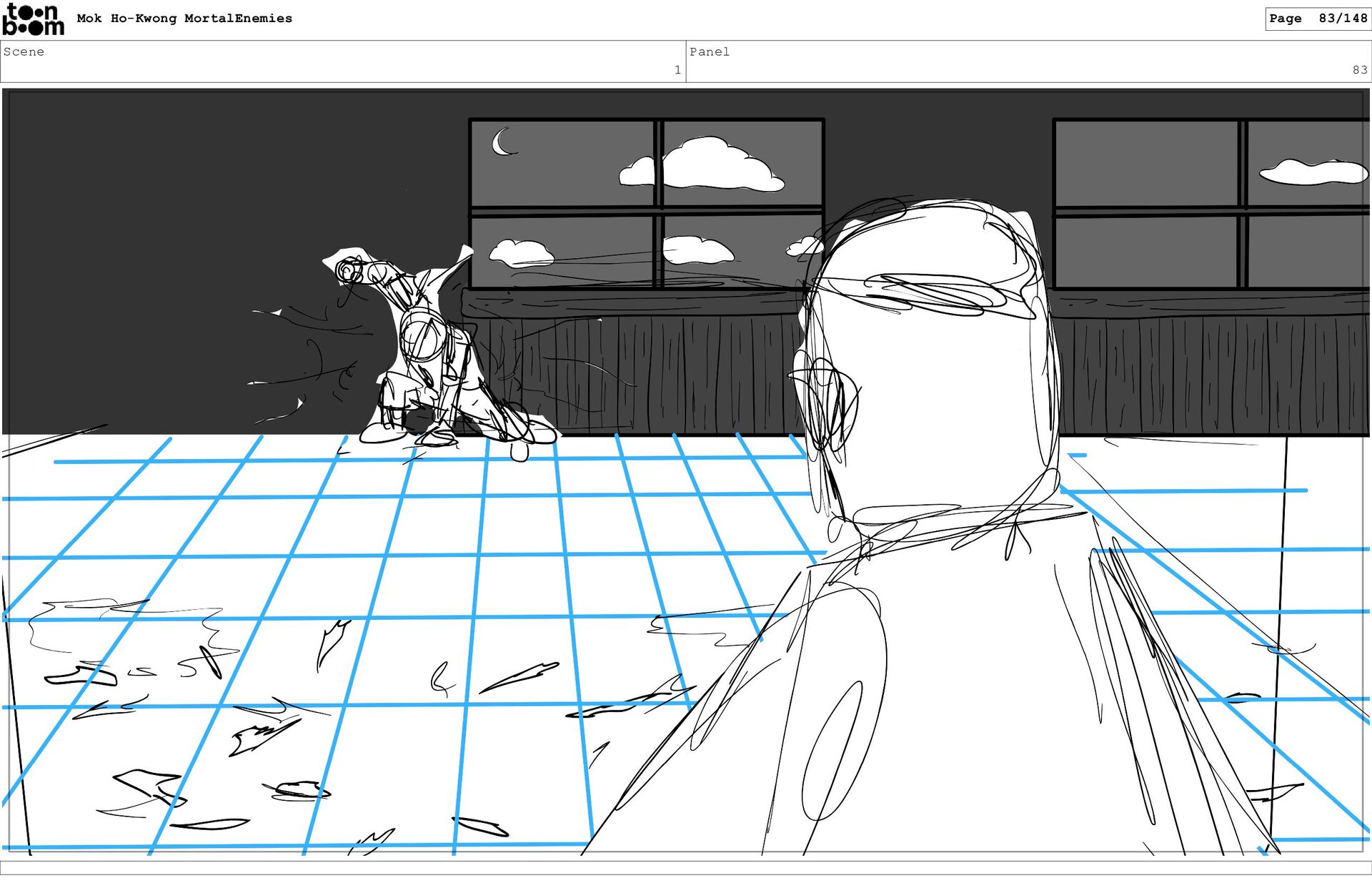1372x888 pixels.
Task: Click the Scene label
Action: coord(24,51)
